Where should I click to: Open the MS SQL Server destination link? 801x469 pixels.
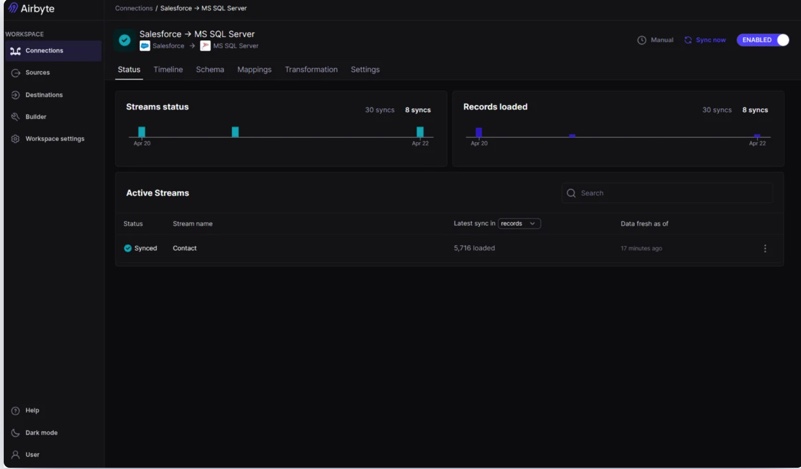235,46
